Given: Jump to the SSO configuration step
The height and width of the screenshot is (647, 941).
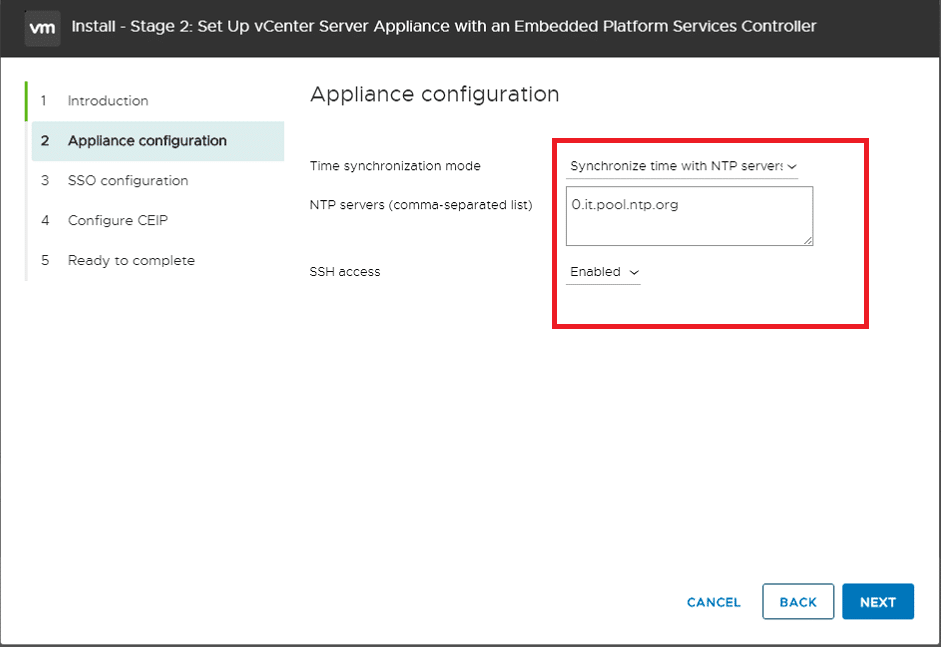Looking at the screenshot, I should pyautogui.click(x=128, y=181).
